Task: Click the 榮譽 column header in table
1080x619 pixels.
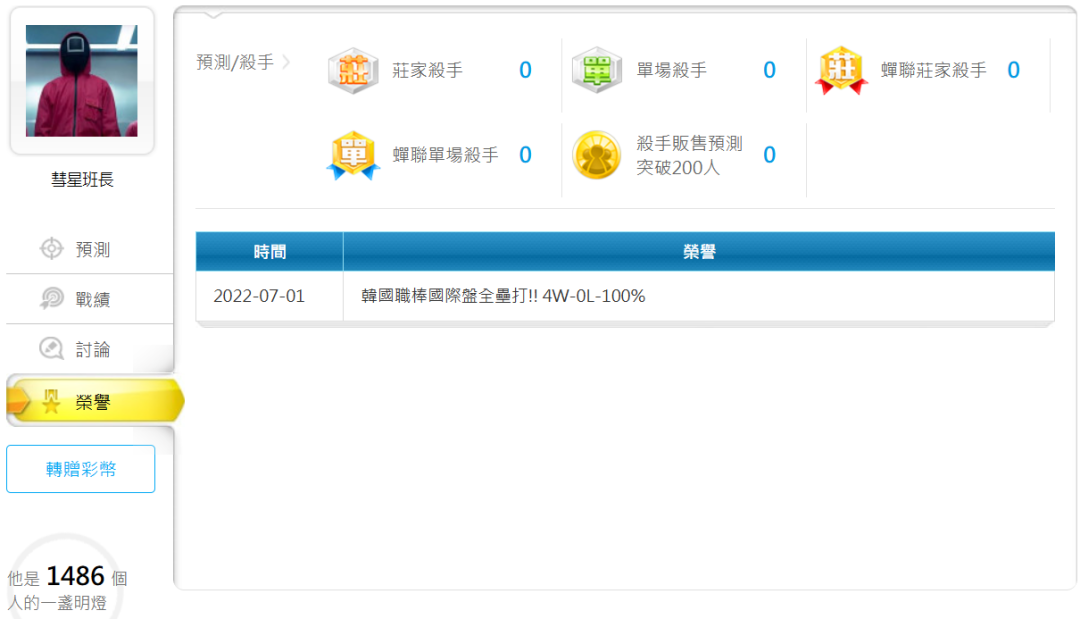Action: pyautogui.click(x=699, y=252)
